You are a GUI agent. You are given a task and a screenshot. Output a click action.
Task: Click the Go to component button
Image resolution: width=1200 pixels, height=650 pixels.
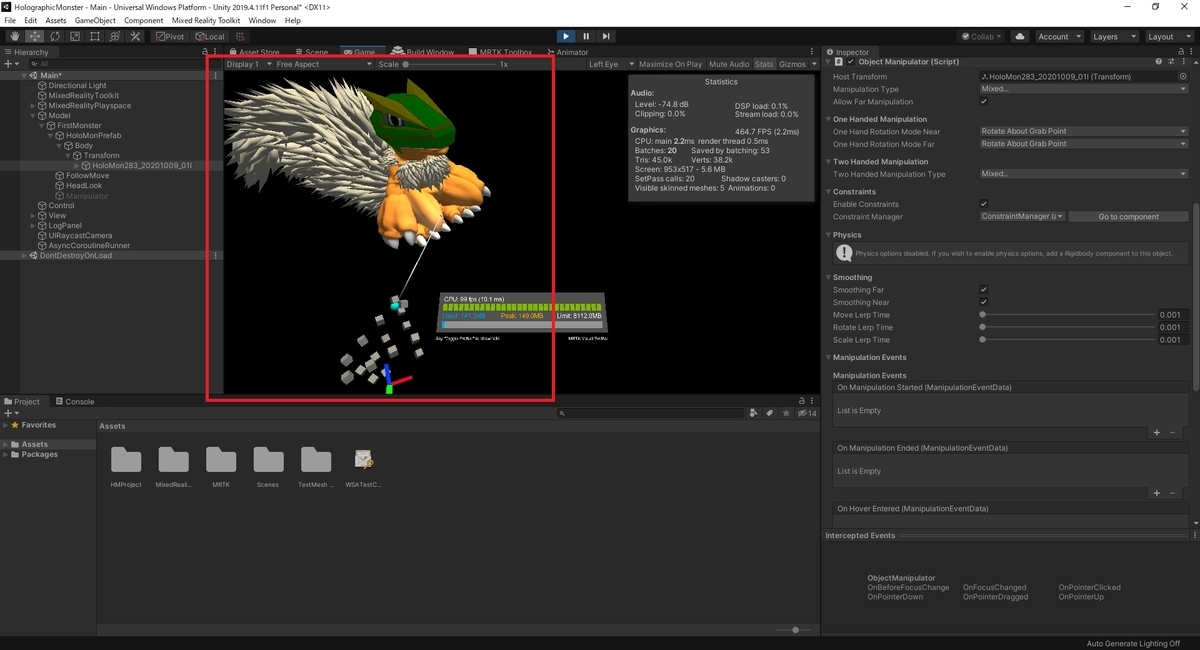click(1128, 216)
